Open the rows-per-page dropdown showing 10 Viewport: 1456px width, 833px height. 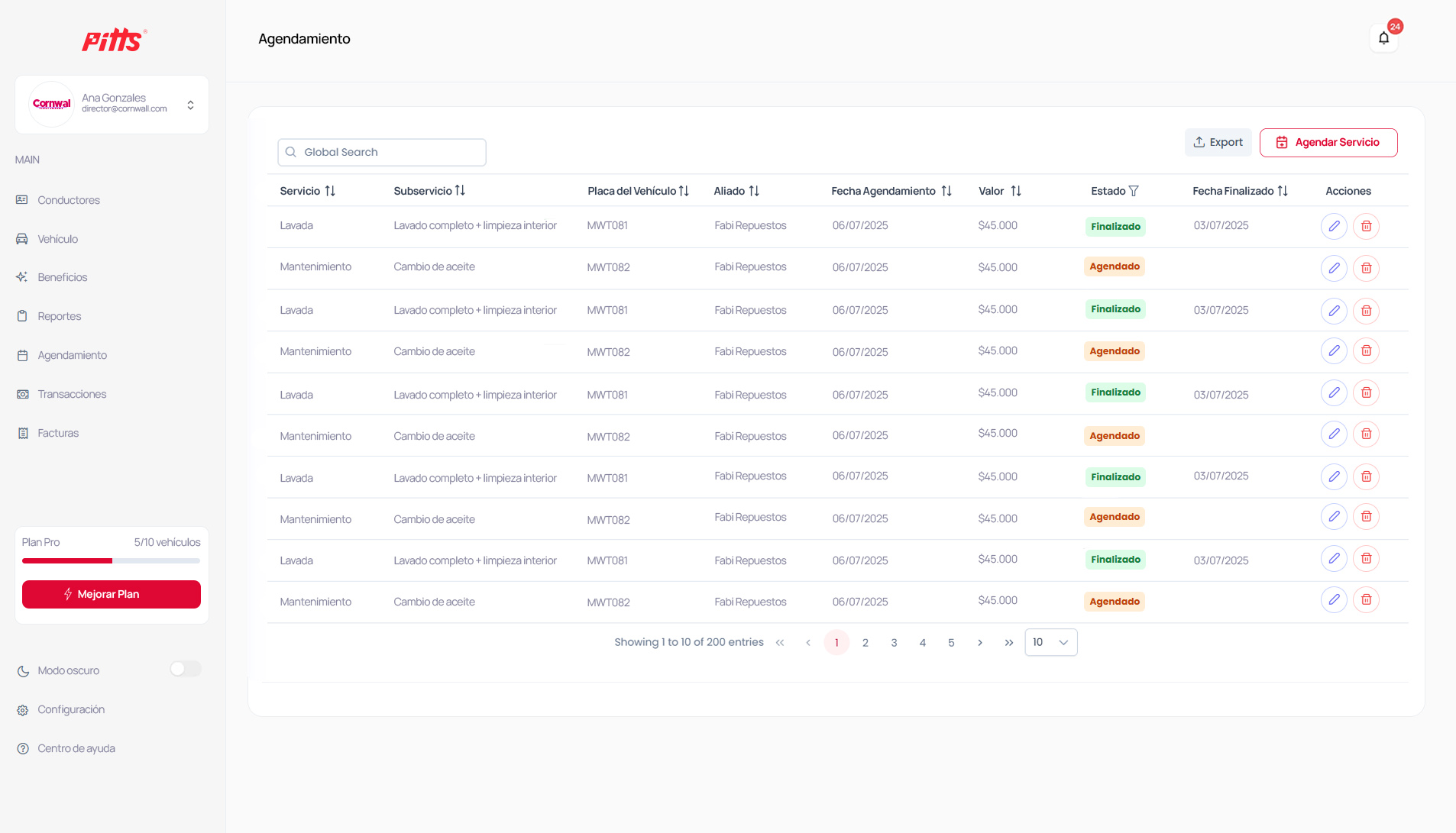pyautogui.click(x=1050, y=643)
